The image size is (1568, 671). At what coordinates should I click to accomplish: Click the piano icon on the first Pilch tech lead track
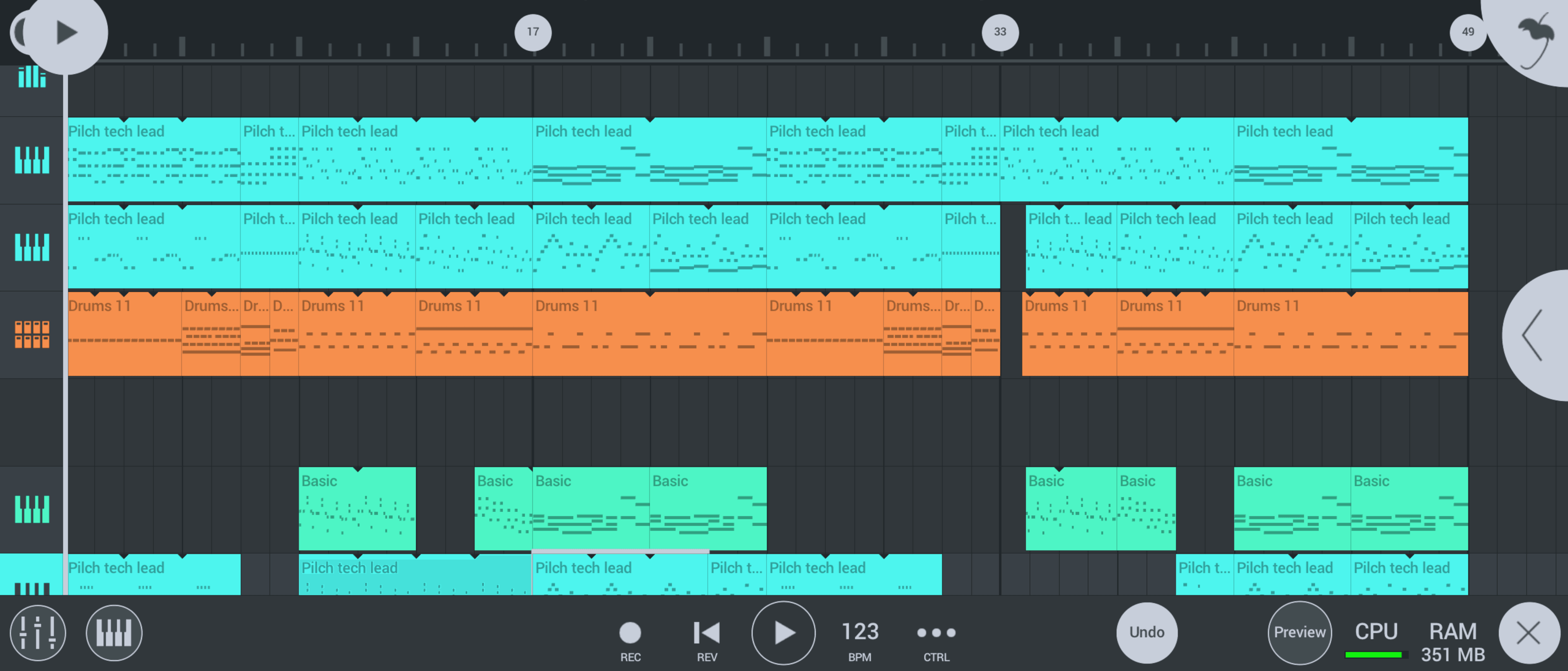pos(32,160)
